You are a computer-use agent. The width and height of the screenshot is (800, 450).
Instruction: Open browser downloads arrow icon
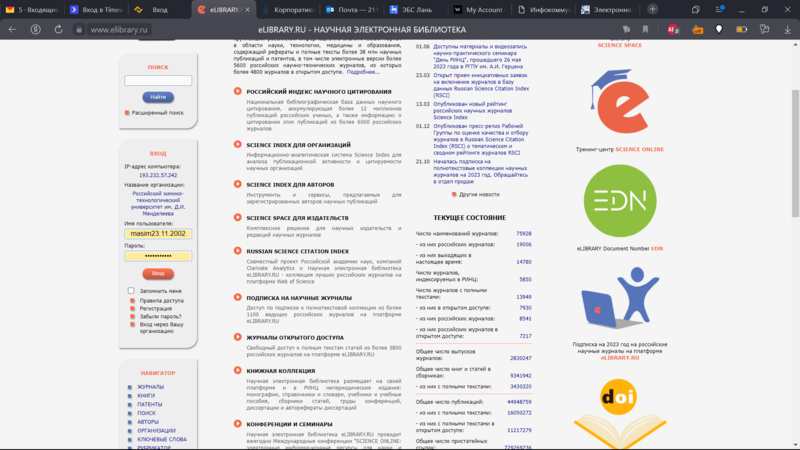pyautogui.click(x=787, y=30)
